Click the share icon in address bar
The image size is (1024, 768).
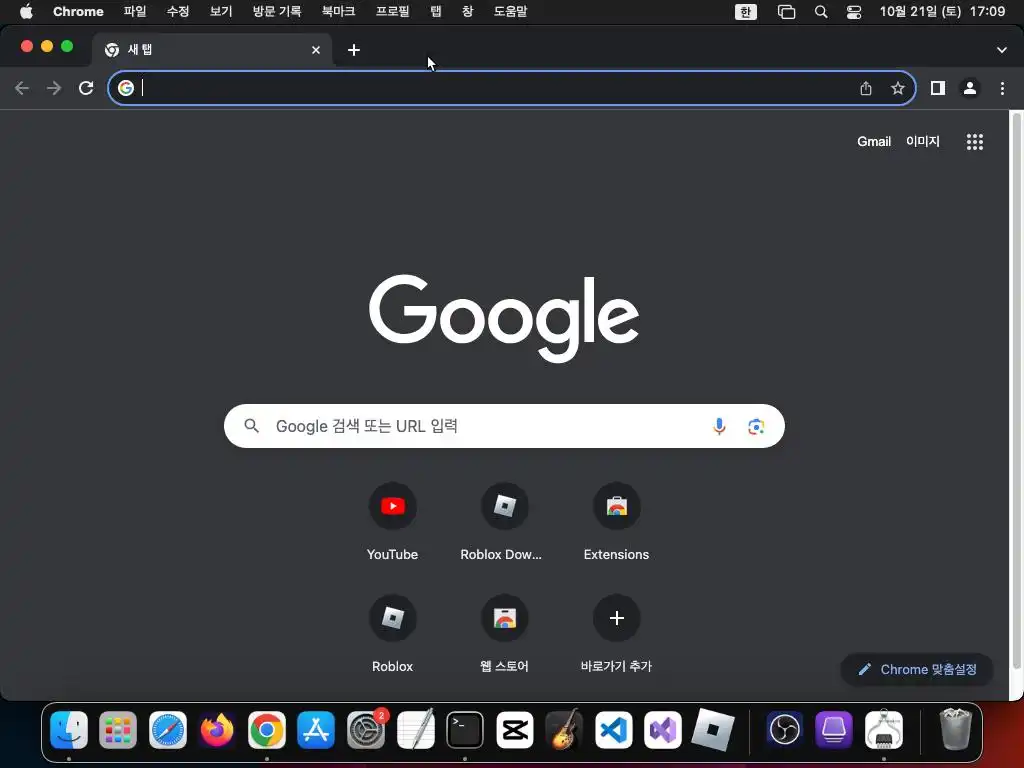coord(866,88)
